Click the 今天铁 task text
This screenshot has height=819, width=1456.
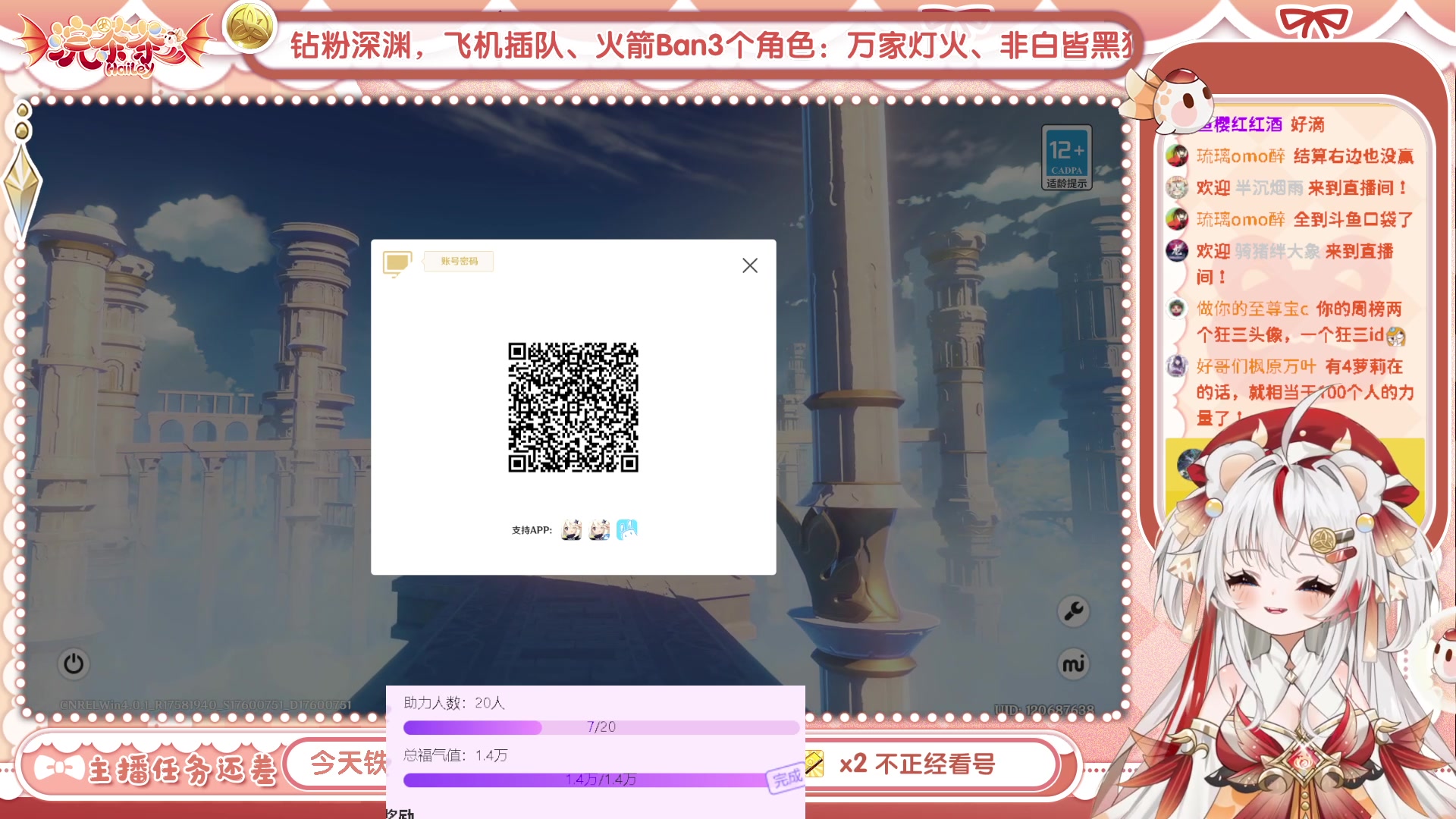point(348,763)
